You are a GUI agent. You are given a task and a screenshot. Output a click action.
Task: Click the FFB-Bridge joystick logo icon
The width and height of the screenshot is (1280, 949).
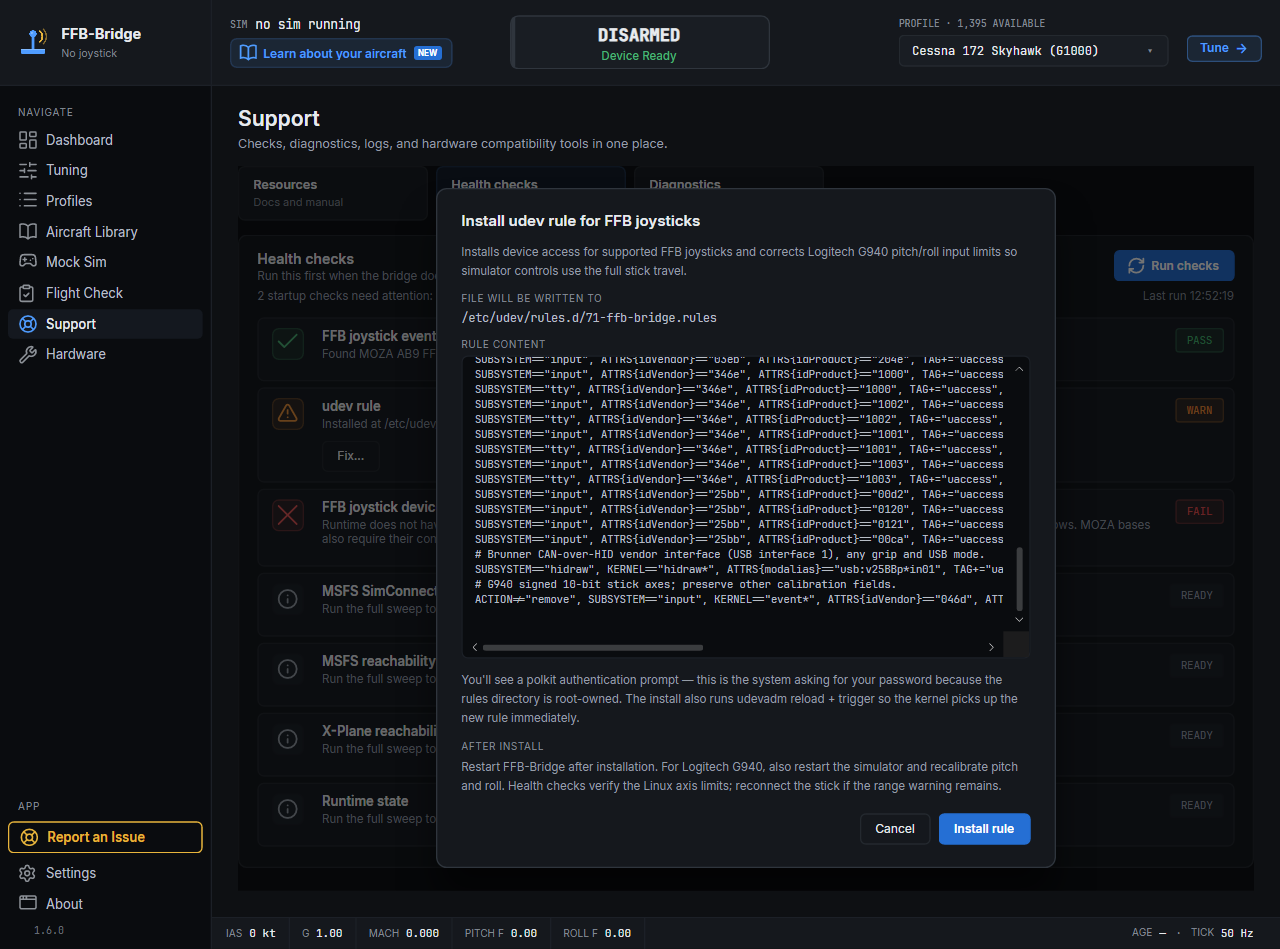33,41
